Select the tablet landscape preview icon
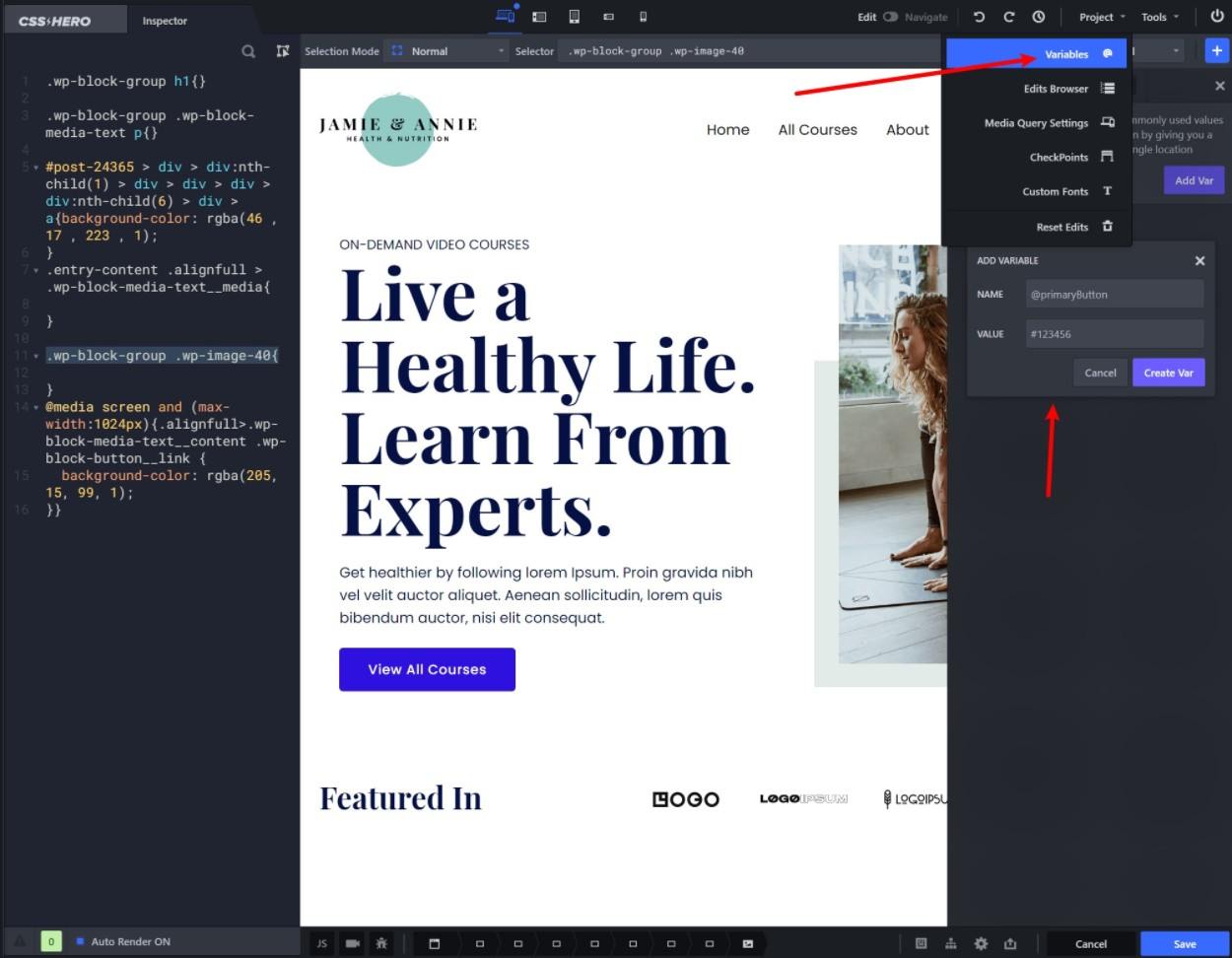 click(539, 17)
